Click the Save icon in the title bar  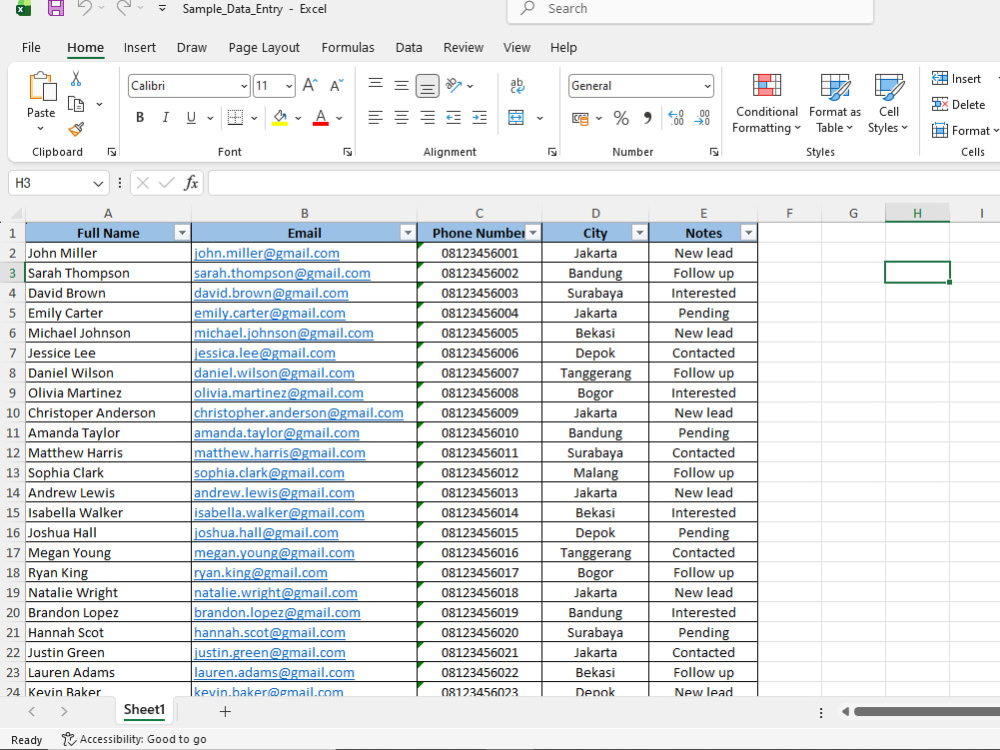coord(56,8)
